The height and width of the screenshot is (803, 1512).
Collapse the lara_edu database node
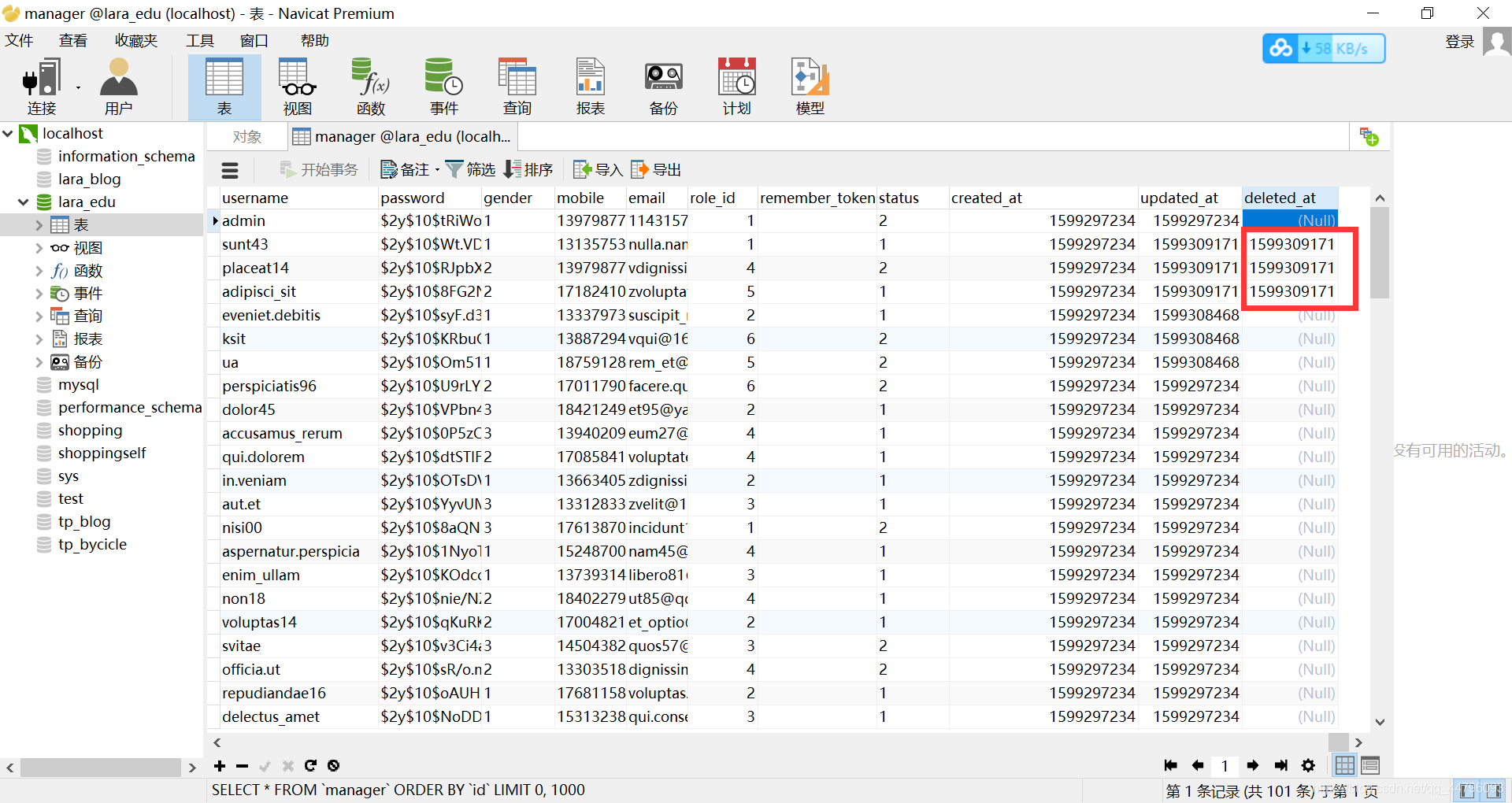[24, 202]
